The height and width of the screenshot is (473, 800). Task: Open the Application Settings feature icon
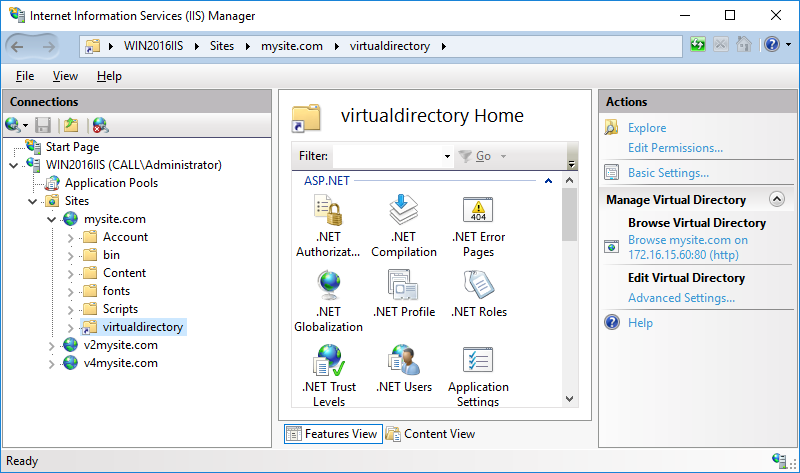478,361
